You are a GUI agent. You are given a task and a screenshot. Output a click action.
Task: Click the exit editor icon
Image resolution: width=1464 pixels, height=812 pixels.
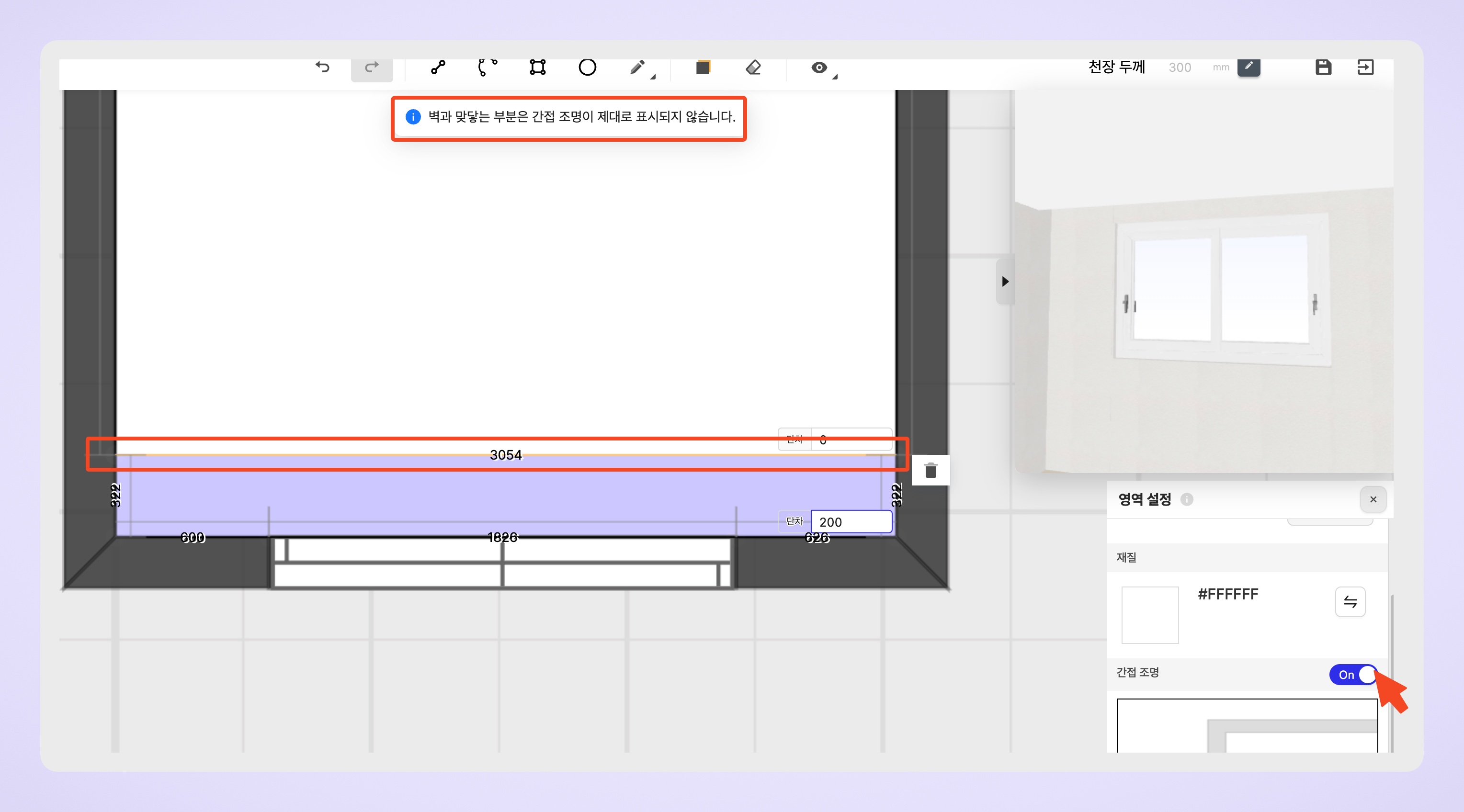1365,68
